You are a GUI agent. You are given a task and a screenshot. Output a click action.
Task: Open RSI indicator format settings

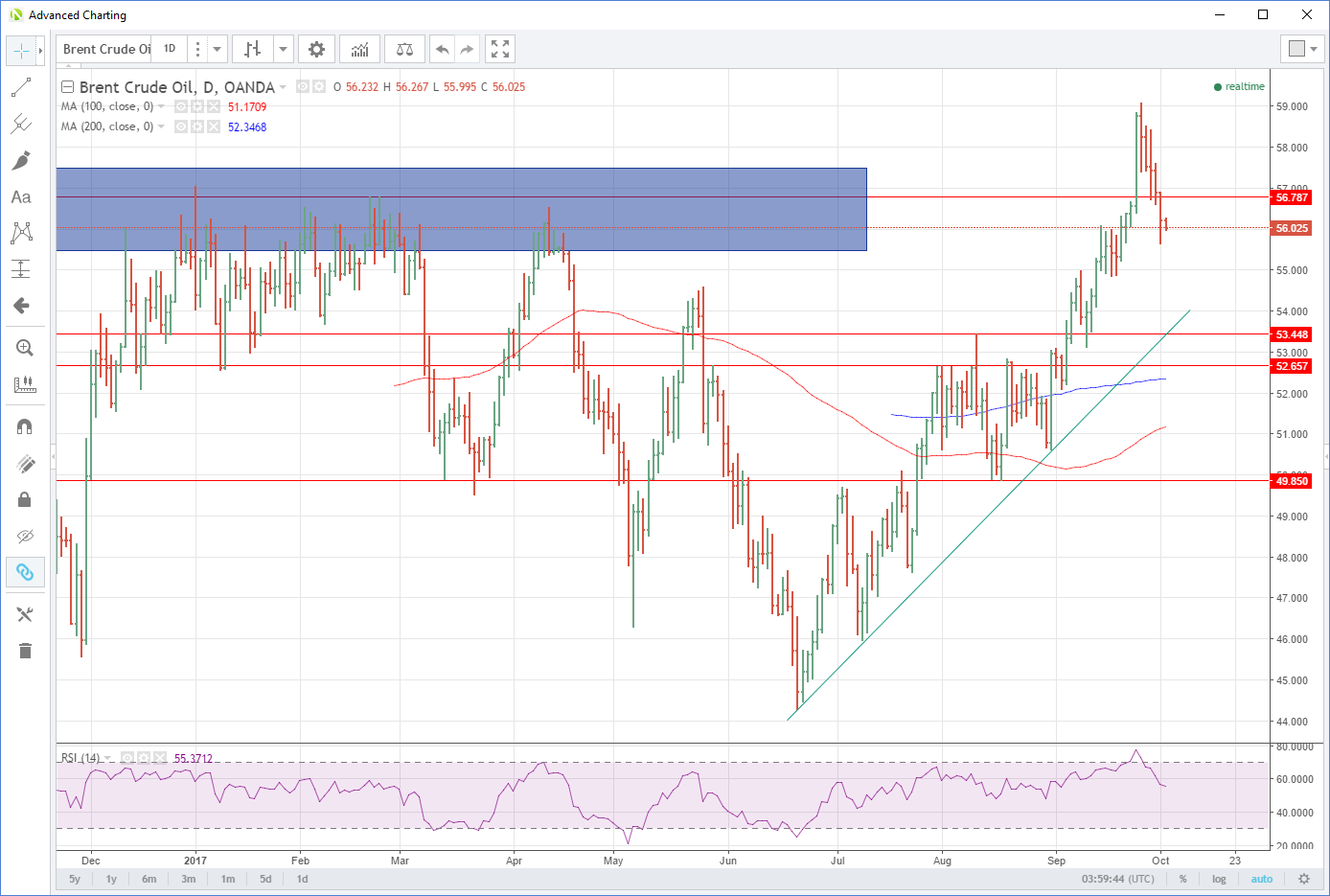143,758
